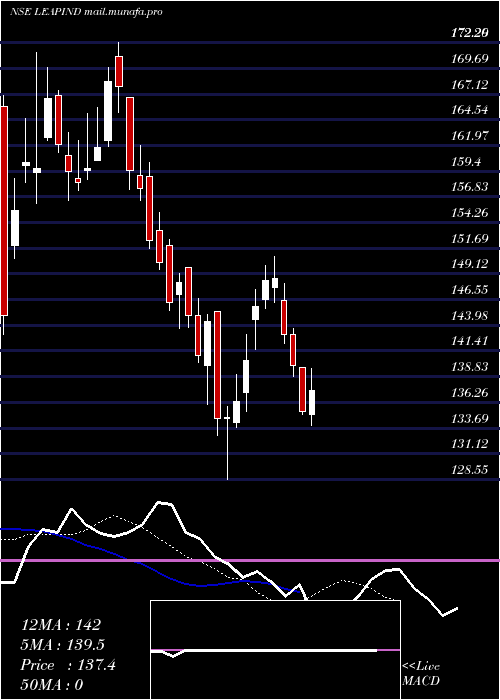Click the 141.41 price axis label
Viewport: 500px width, 700px height.
coord(468,342)
